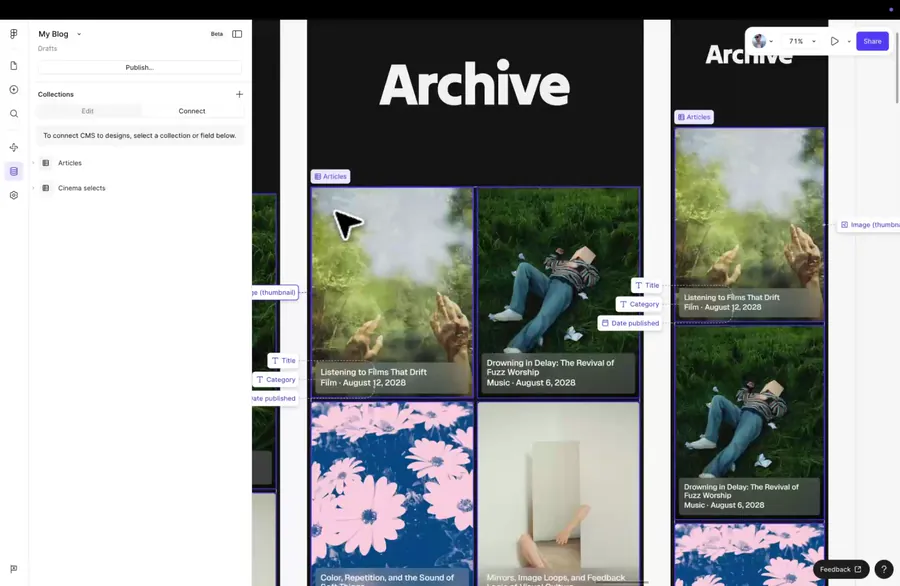Image resolution: width=900 pixels, height=586 pixels.
Task: Select the Articles collection in the sidebar
Action: point(70,163)
